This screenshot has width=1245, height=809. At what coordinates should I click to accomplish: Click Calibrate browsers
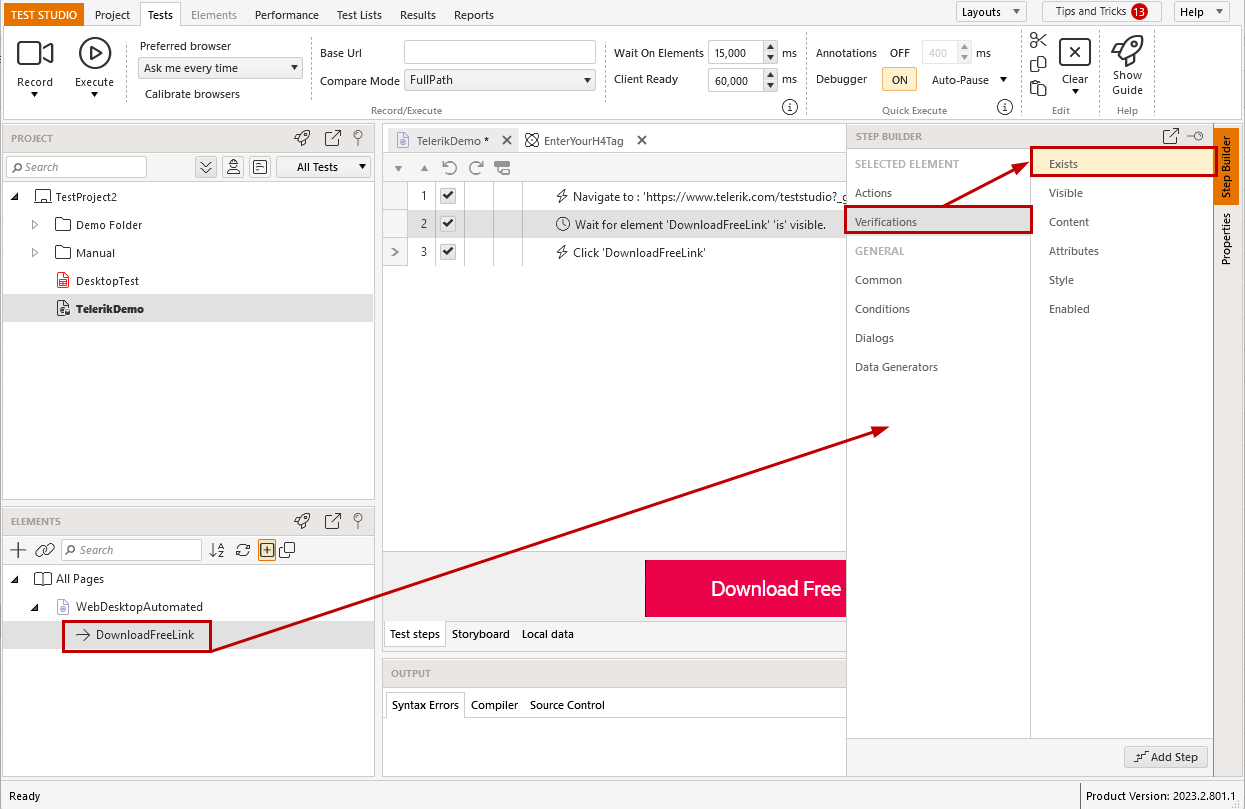(x=192, y=94)
